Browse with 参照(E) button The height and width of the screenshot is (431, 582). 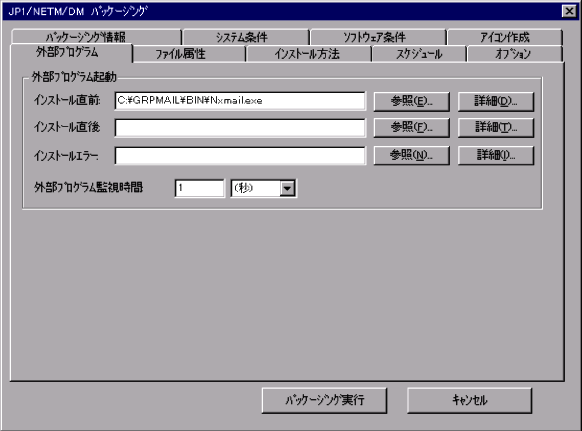point(412,101)
